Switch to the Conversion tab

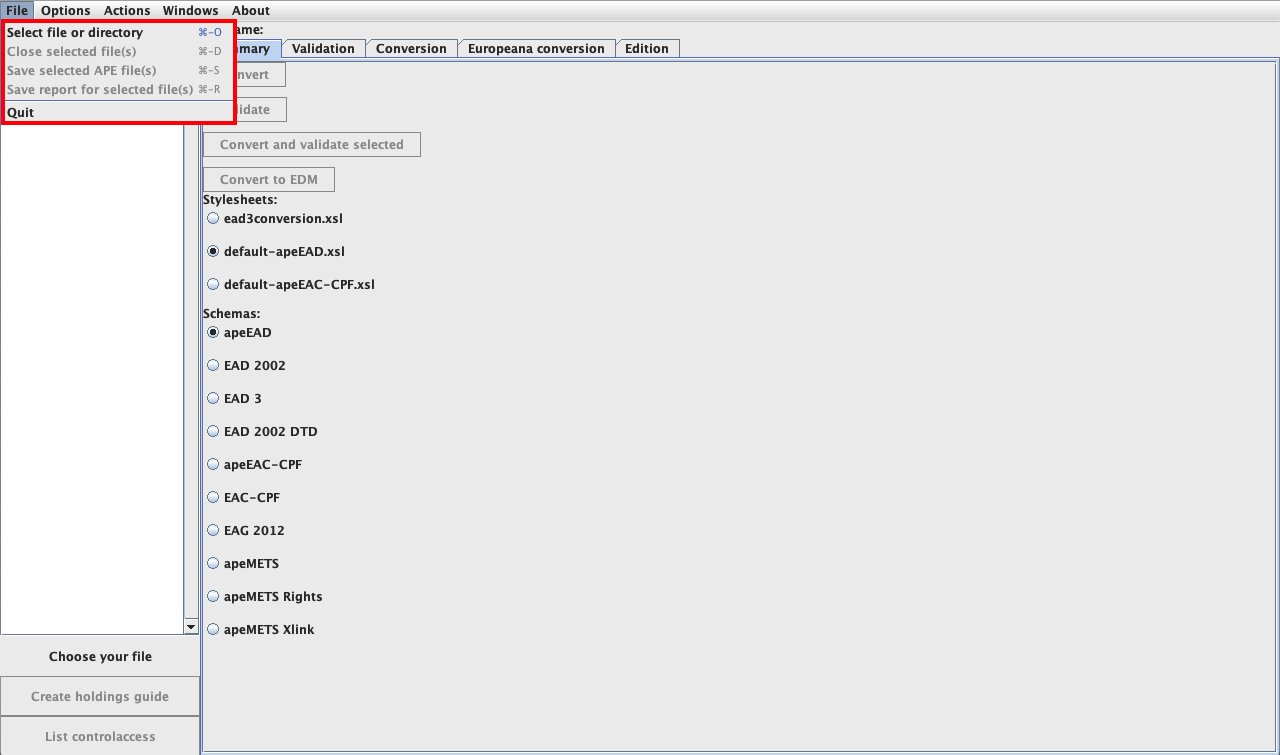pos(411,48)
